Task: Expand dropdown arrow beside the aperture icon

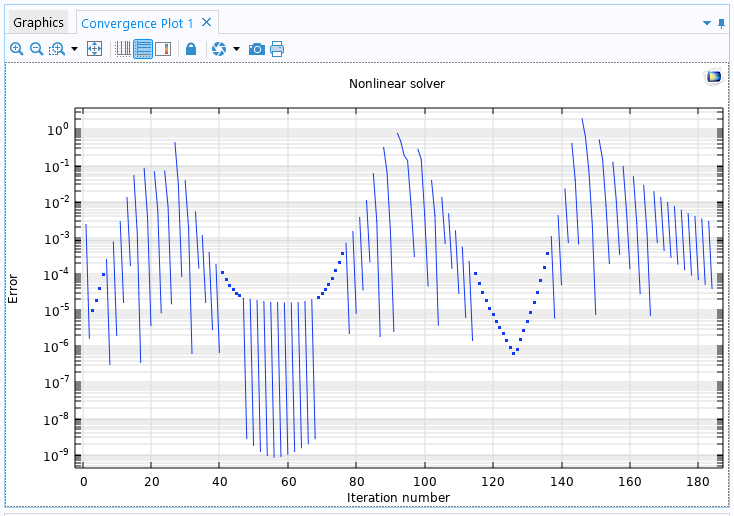Action: (x=236, y=48)
